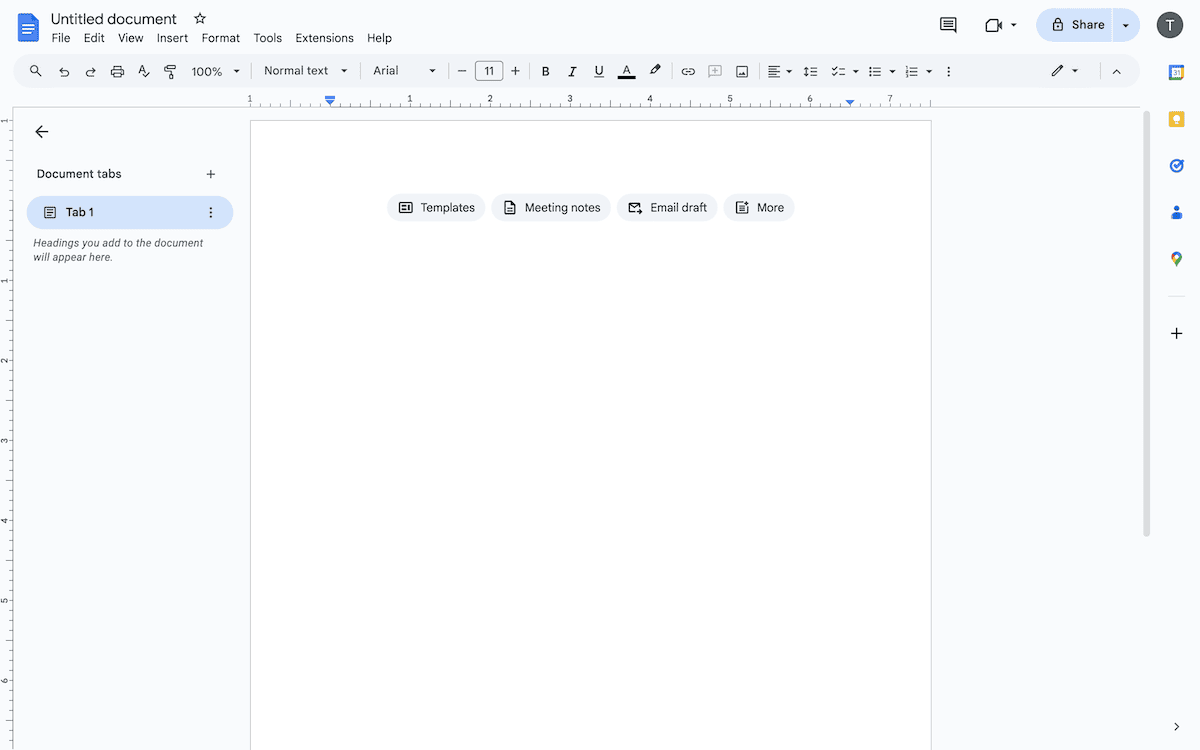Screen dimensions: 1200x750
Task: Click the font size field showing 11
Action: (489, 71)
